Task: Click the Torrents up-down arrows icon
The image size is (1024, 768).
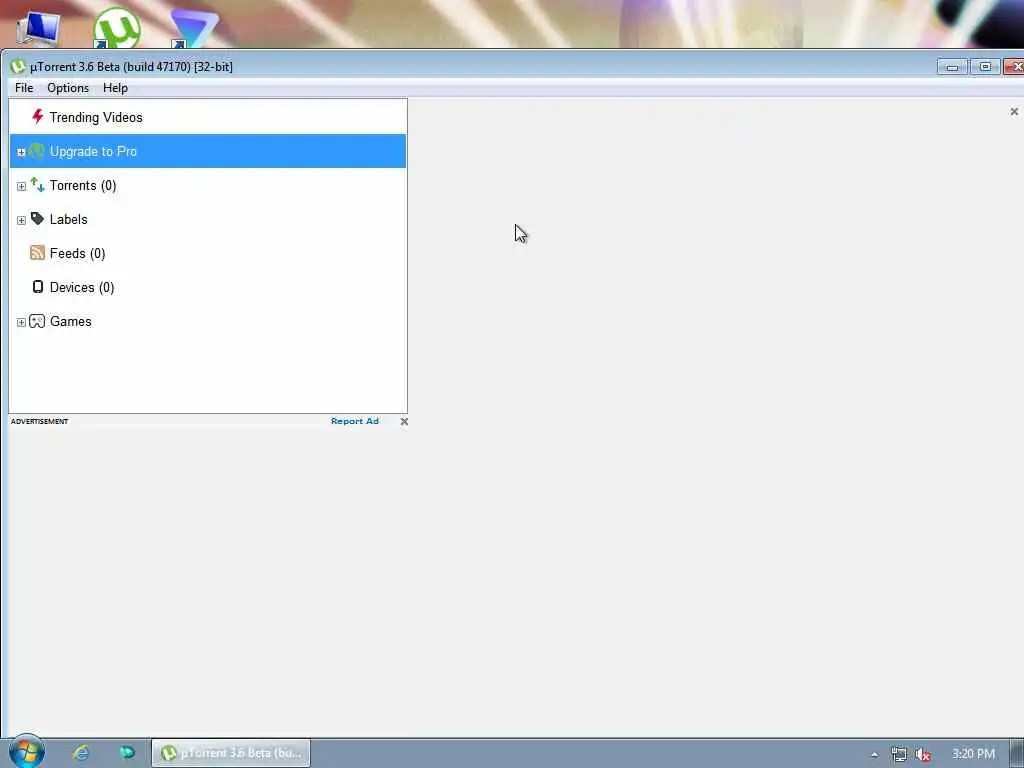Action: pos(37,185)
